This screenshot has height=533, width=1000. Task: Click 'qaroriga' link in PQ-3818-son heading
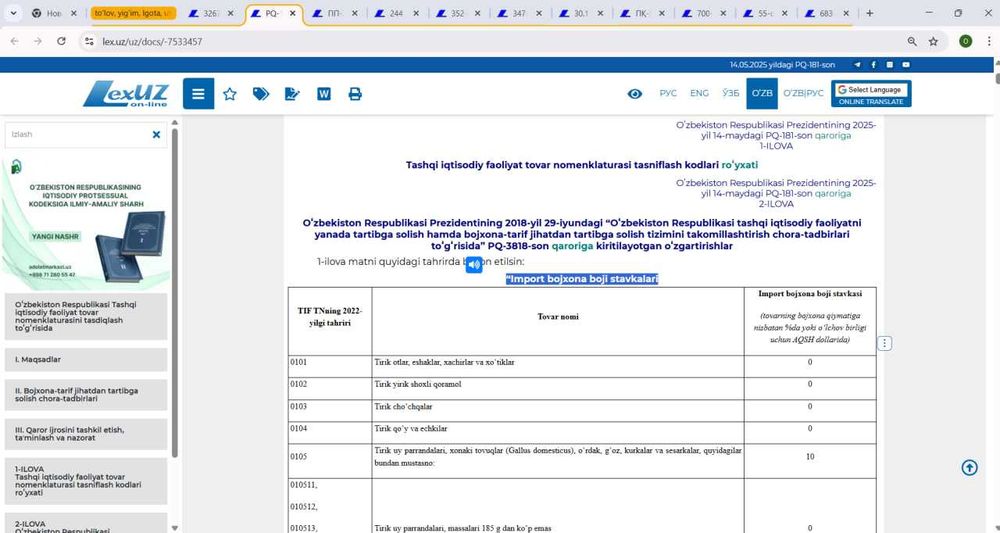(x=572, y=246)
